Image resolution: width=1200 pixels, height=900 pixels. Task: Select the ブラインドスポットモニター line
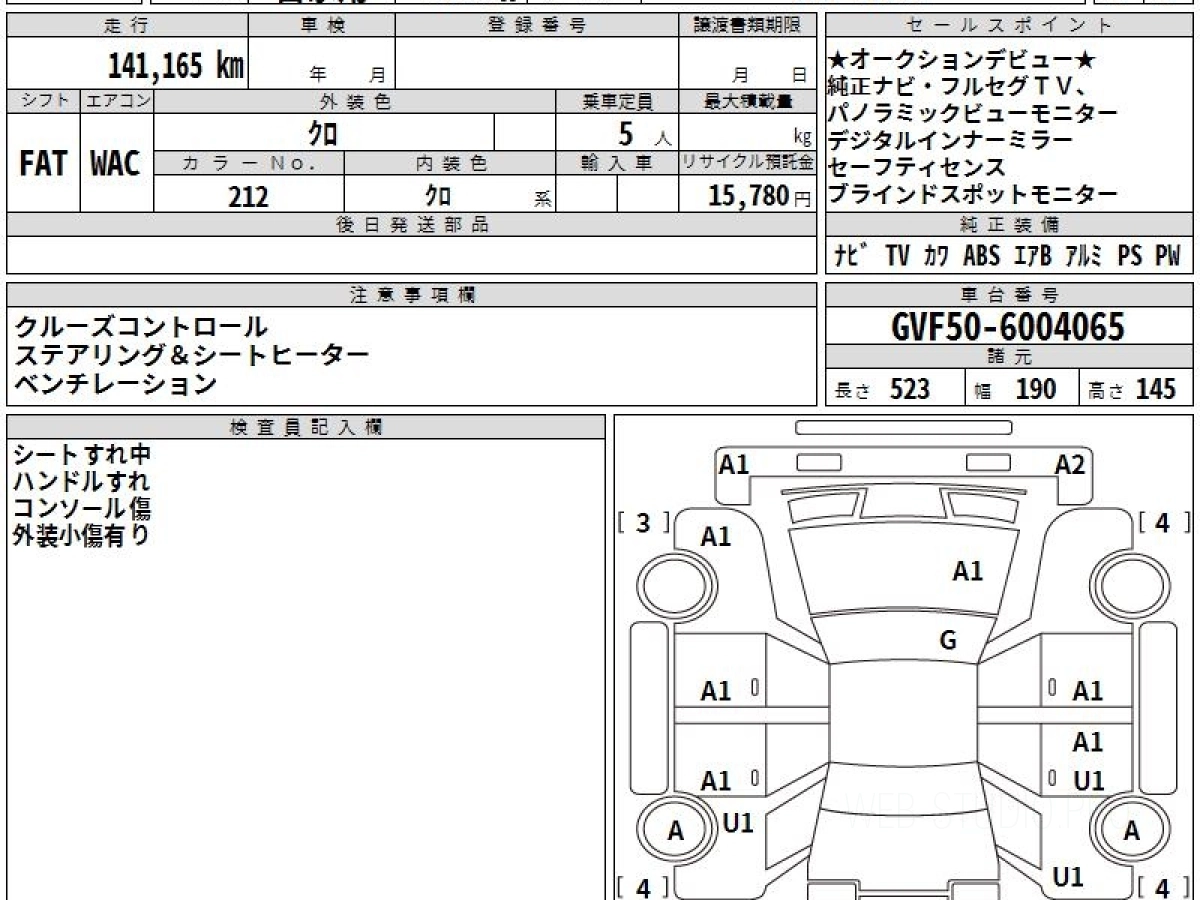972,194
